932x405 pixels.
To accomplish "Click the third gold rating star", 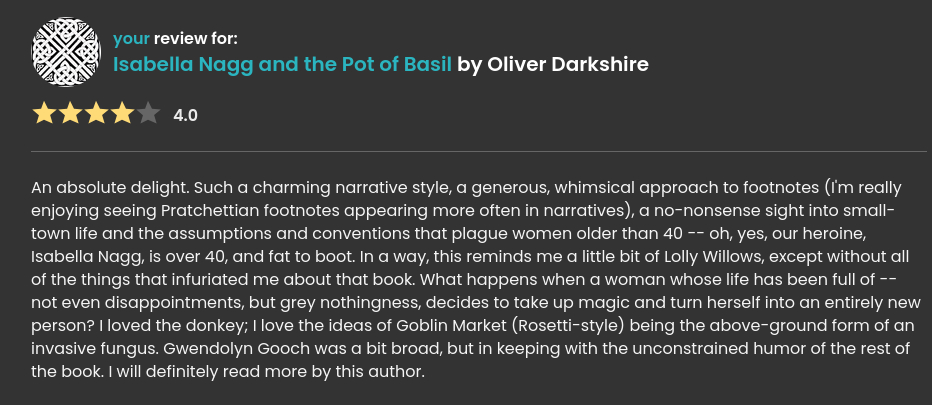I will point(96,113).
